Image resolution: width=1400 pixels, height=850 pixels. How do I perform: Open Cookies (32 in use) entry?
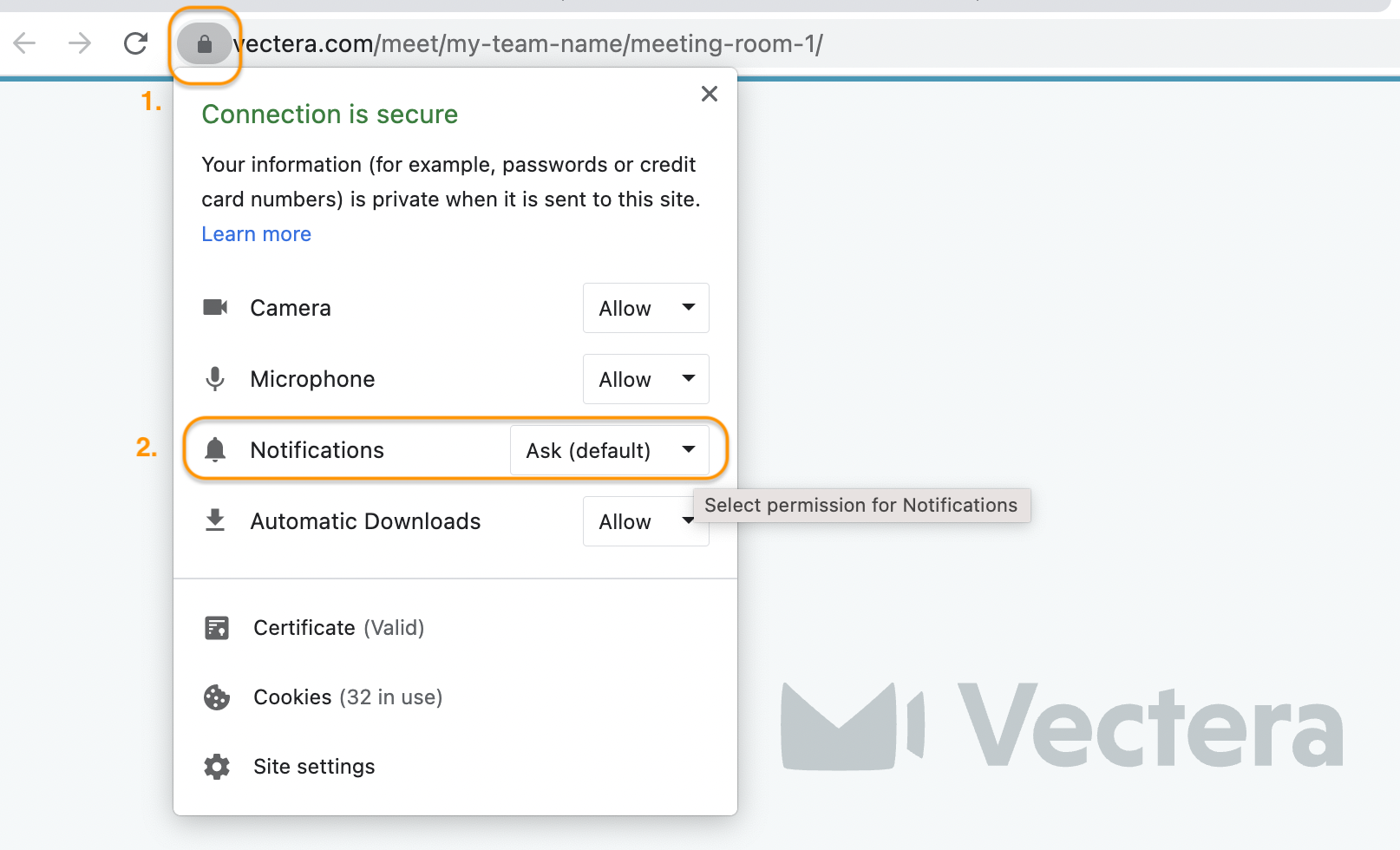point(348,697)
